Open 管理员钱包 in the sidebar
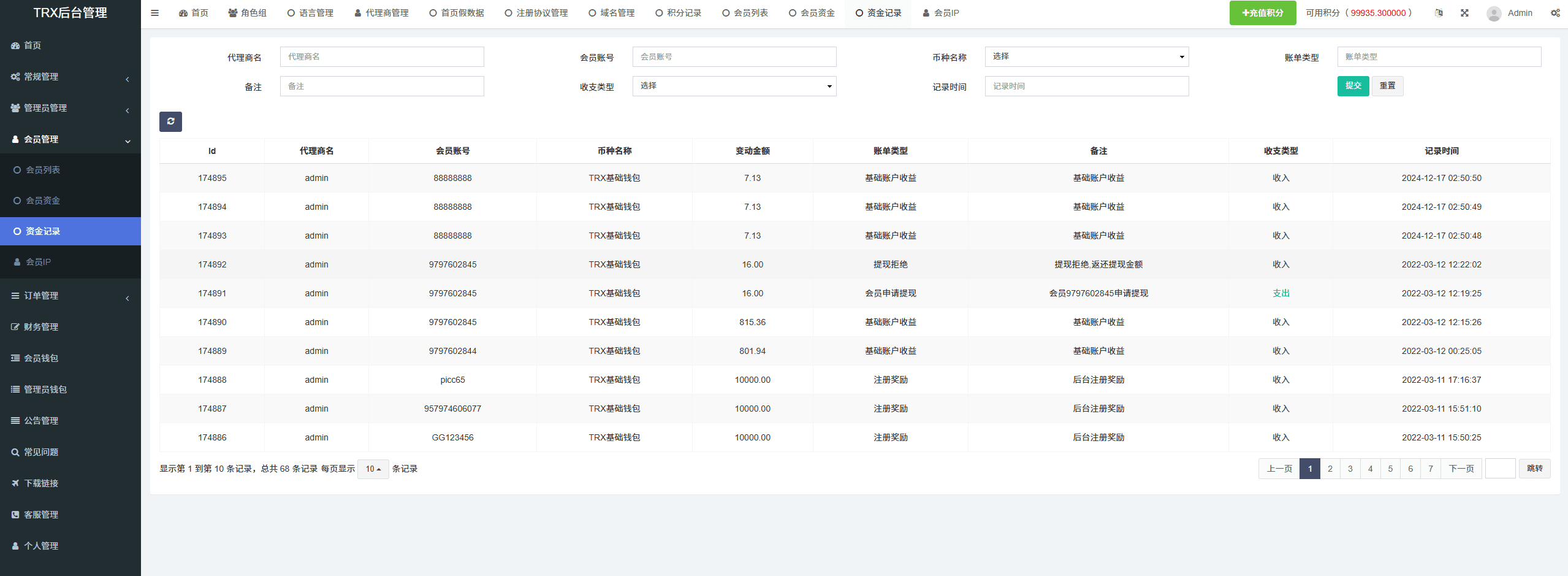This screenshot has width=1568, height=576. (x=70, y=390)
